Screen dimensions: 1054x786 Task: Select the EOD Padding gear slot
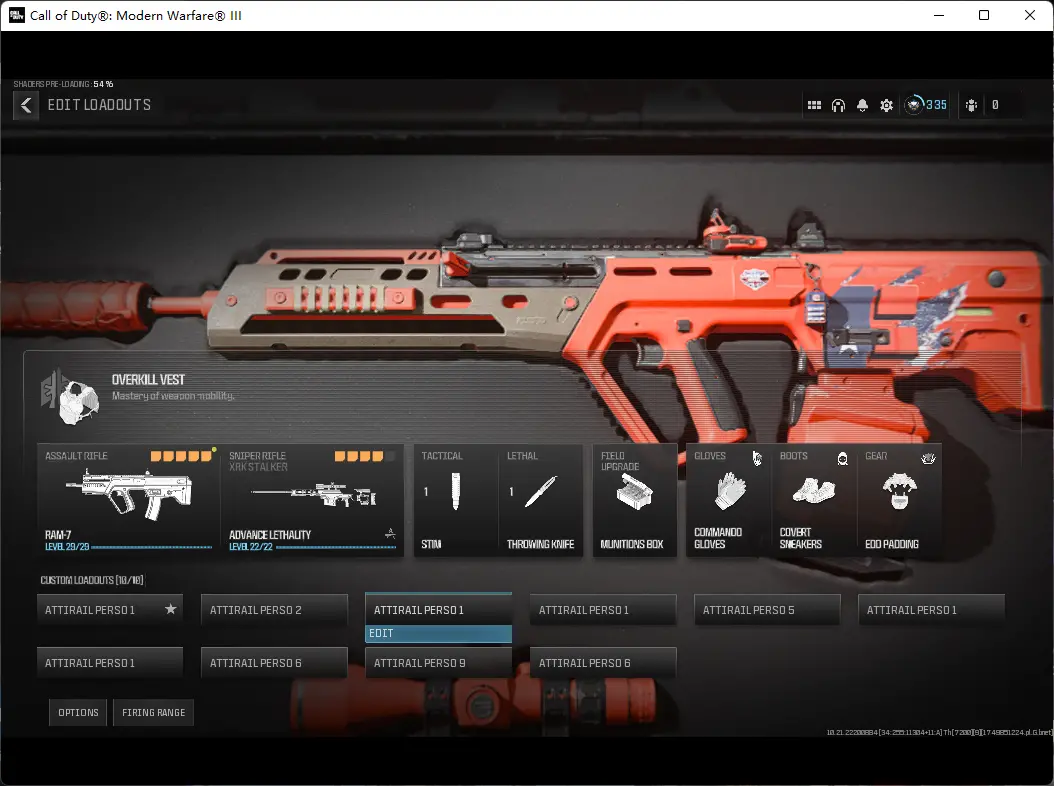(x=899, y=500)
